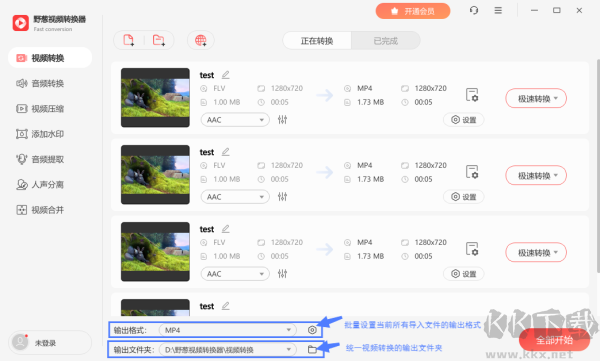Image resolution: width=600 pixels, height=361 pixels.
Task: Switch to the 已完成 tab
Action: point(386,41)
